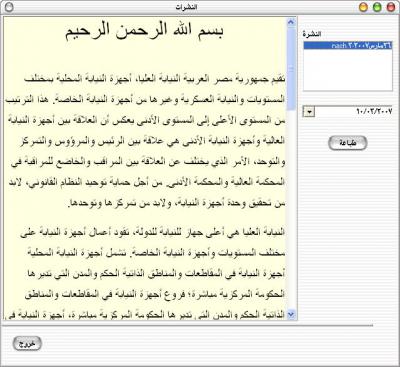Click the النشرة label above the list
Image resolution: width=400 pixels, height=367 pixels.
pos(312,34)
